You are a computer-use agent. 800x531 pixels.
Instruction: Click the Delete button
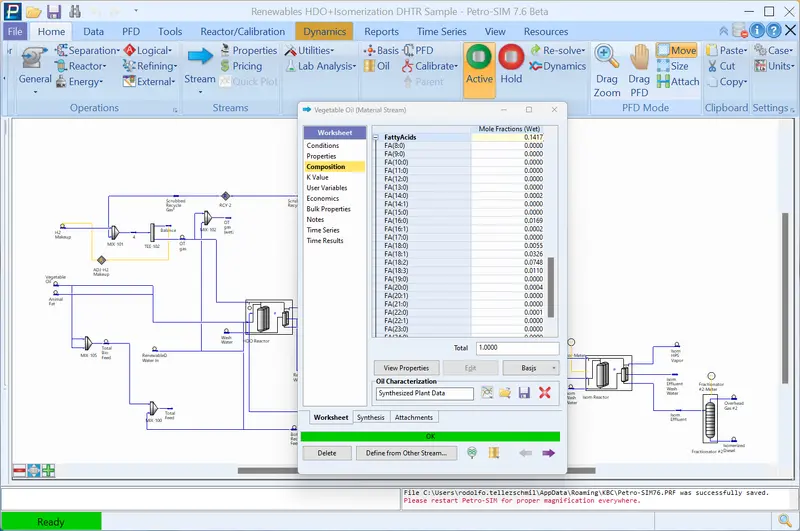click(327, 453)
